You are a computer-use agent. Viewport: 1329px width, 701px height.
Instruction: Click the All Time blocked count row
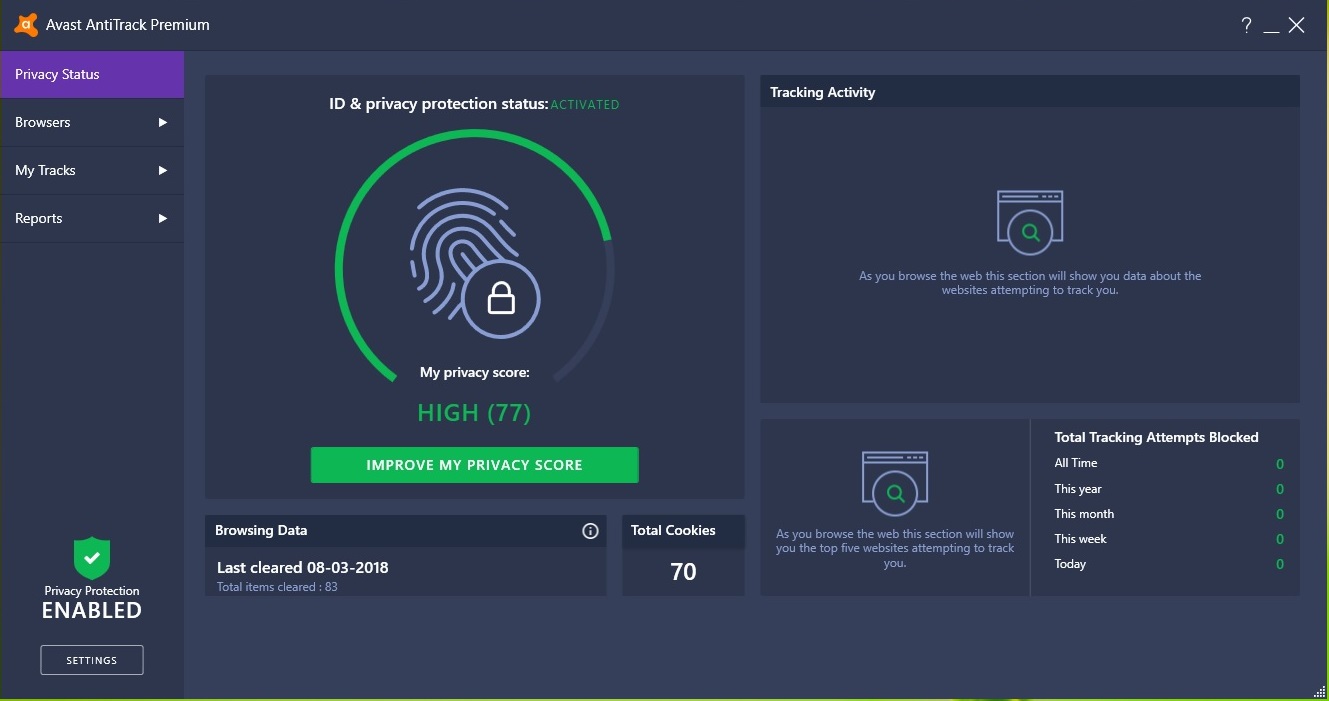click(1168, 463)
